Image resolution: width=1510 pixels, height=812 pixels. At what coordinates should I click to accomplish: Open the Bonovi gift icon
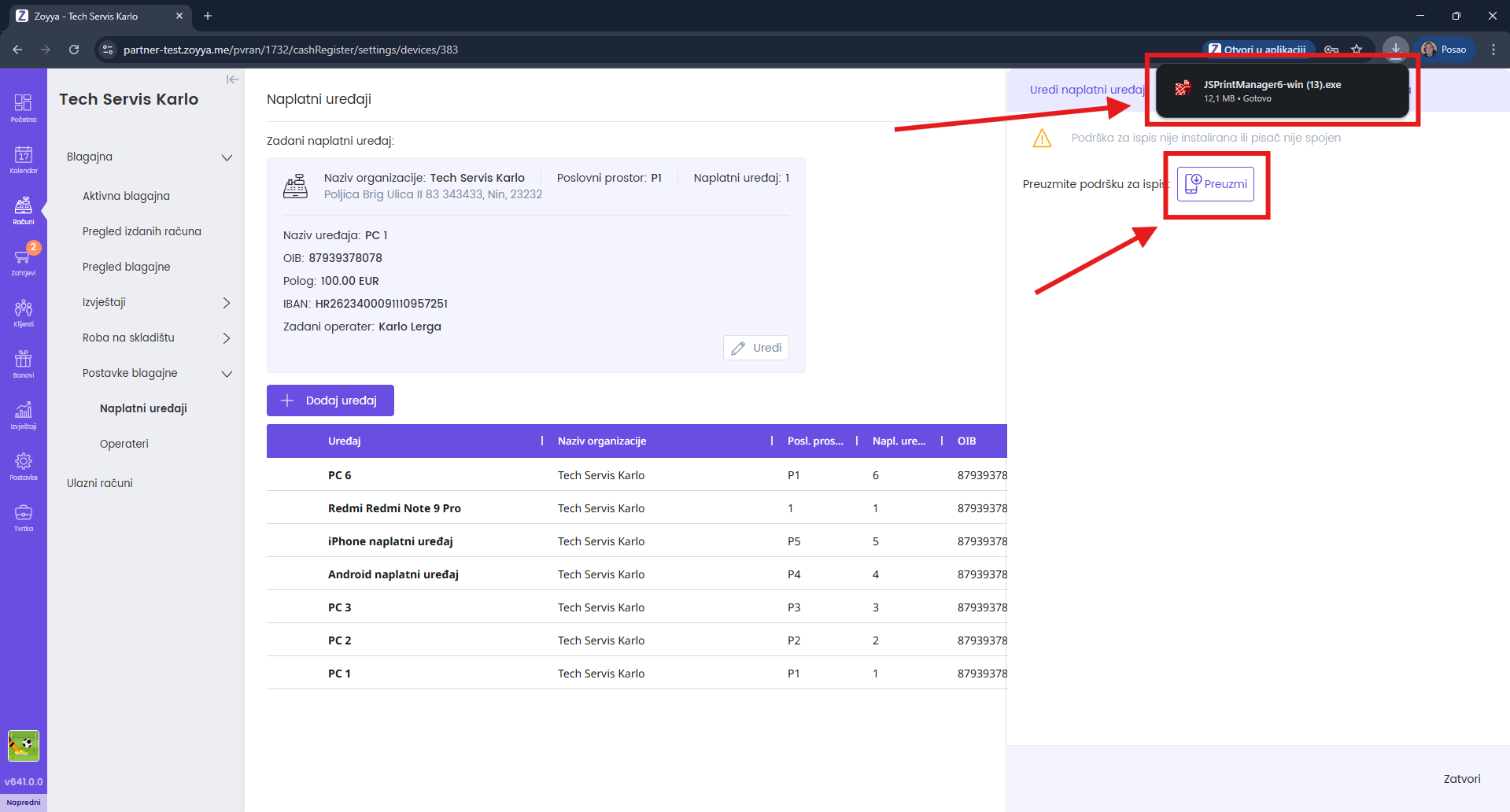pyautogui.click(x=23, y=364)
